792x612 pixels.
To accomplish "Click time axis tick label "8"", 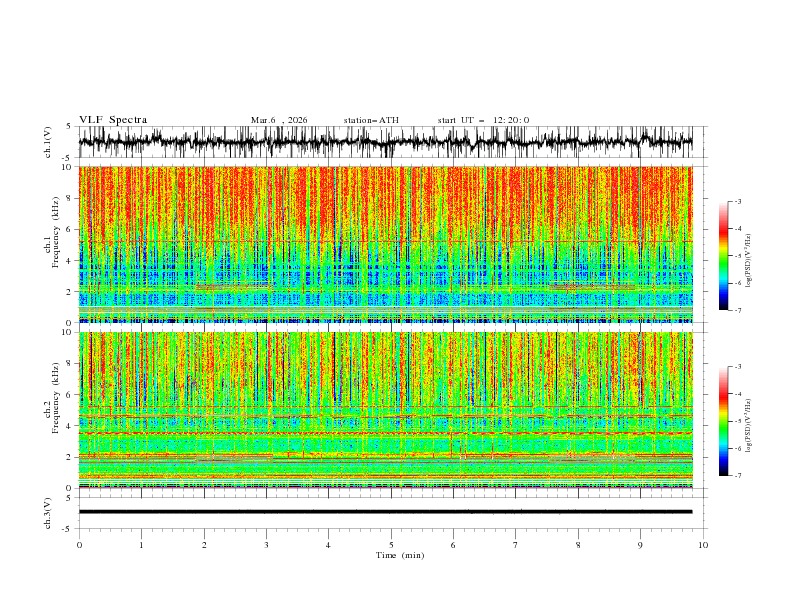I will (x=578, y=545).
